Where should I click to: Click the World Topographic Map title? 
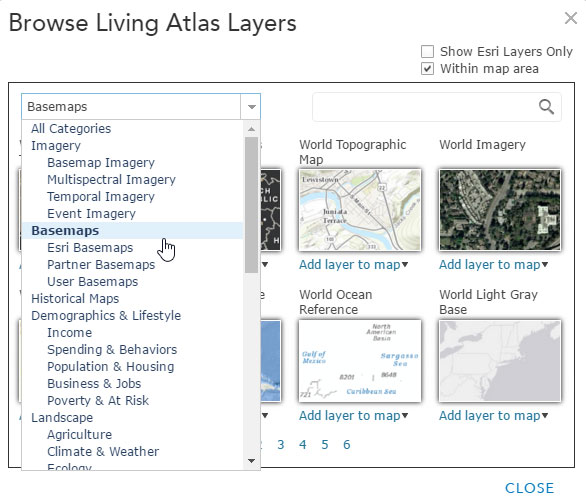click(352, 152)
